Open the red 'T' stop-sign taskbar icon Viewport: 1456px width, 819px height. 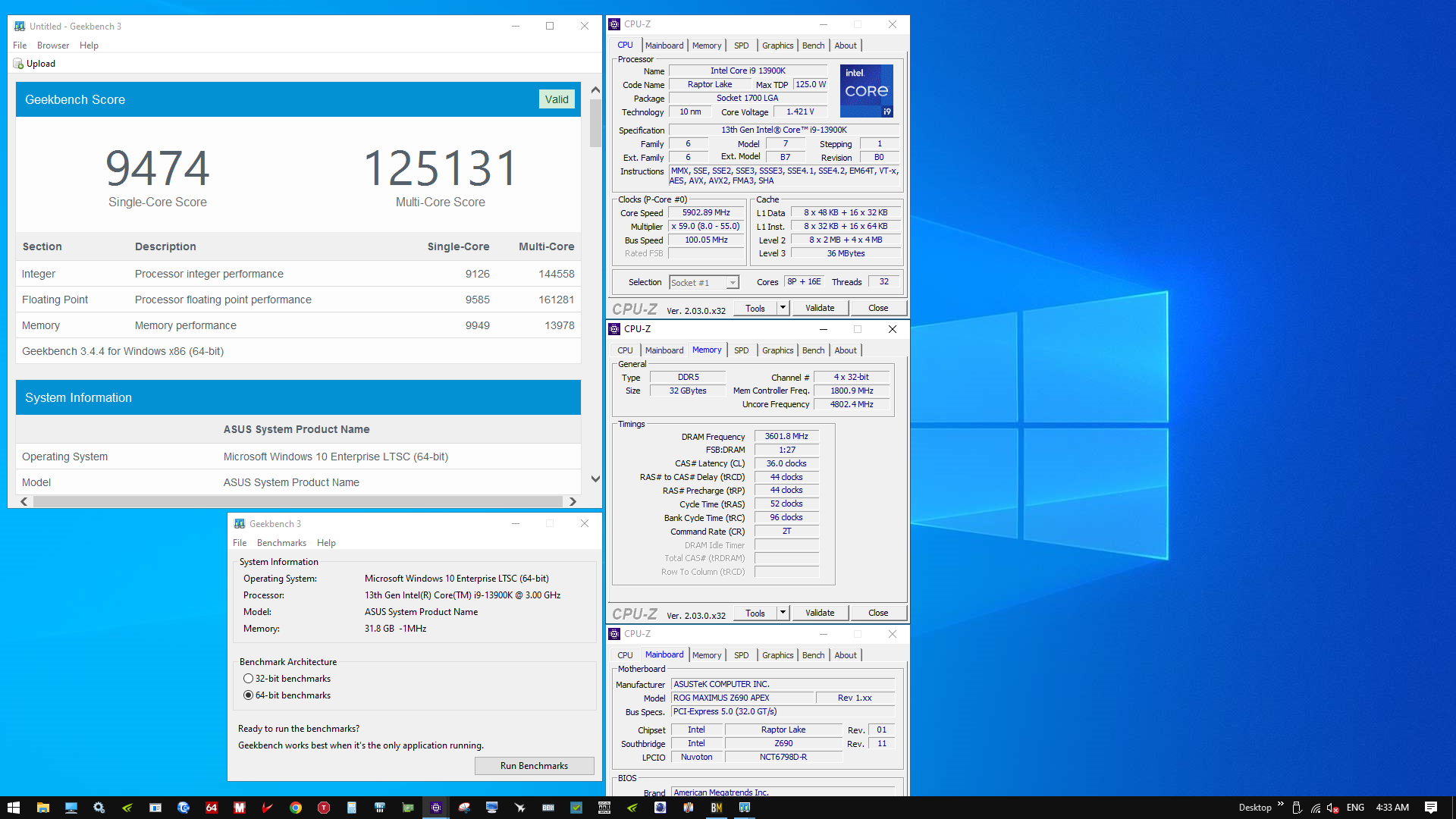pos(324,808)
